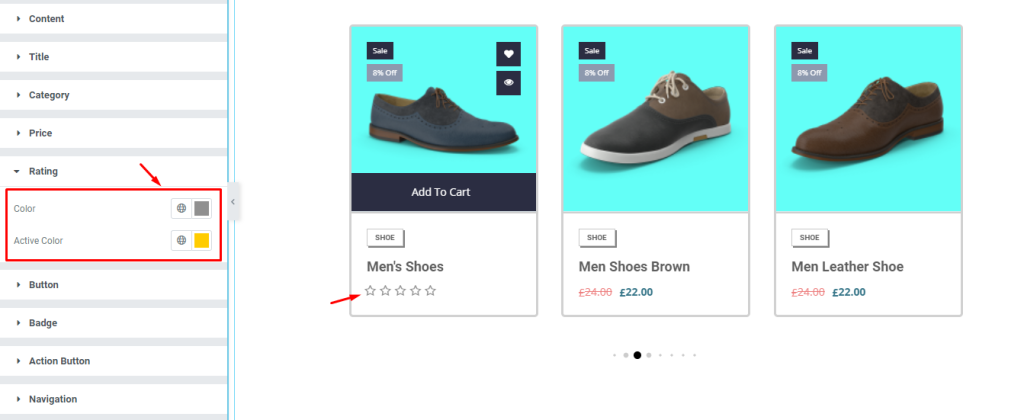Click the first rating star under Men's Shoes
The image size is (1024, 420).
[x=370, y=291]
